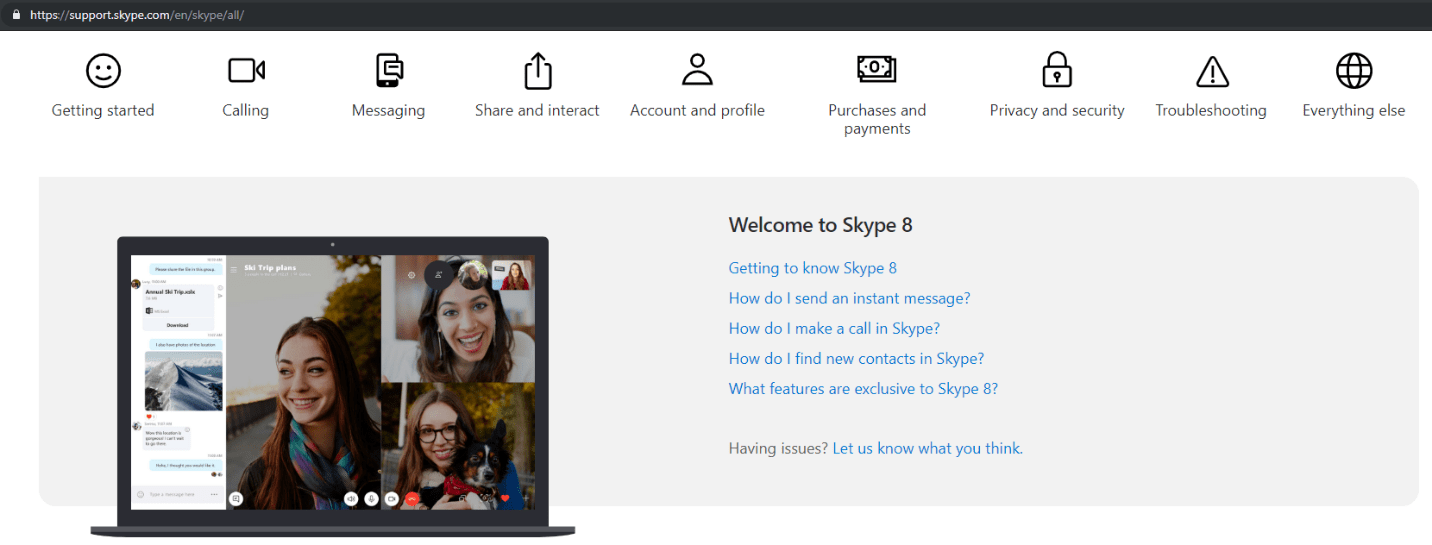The image size is (1432, 545).
Task: Go to Account and profile label
Action: pos(697,111)
